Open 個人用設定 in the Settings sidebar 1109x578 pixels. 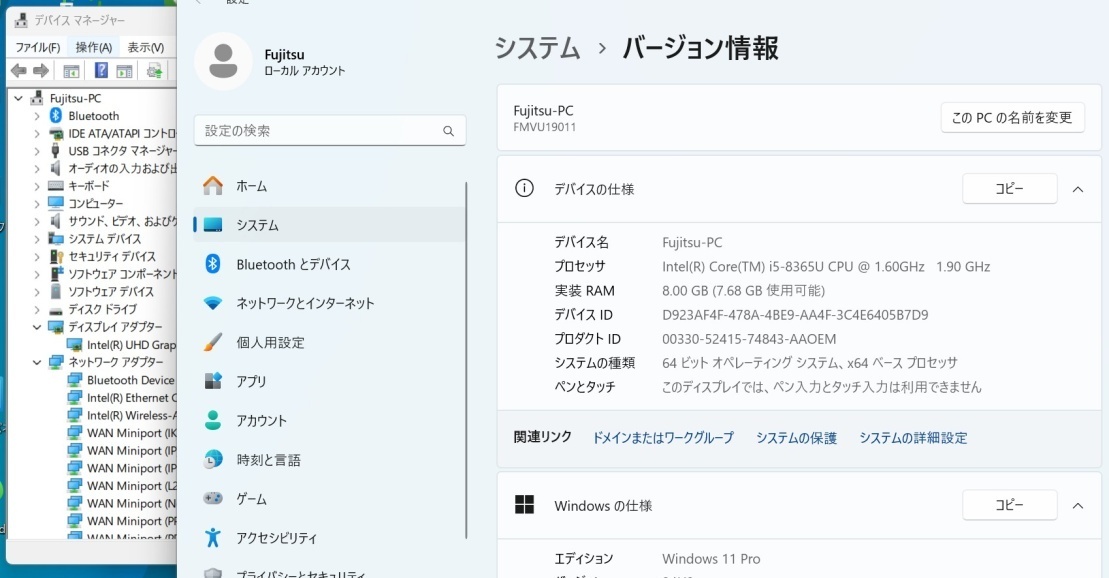click(329, 342)
